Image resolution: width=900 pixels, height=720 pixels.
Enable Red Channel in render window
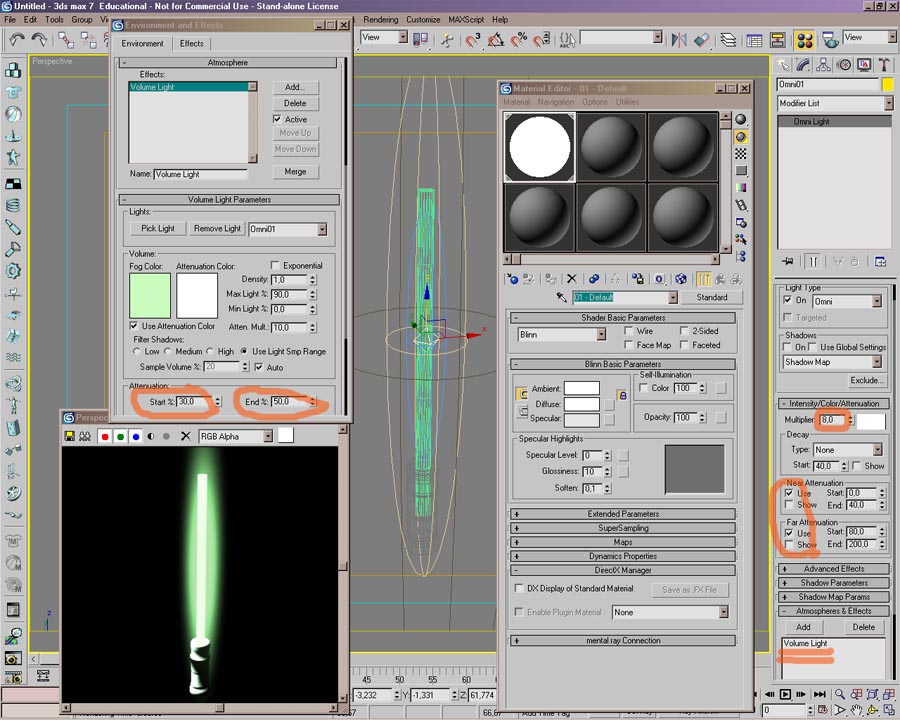click(105, 436)
